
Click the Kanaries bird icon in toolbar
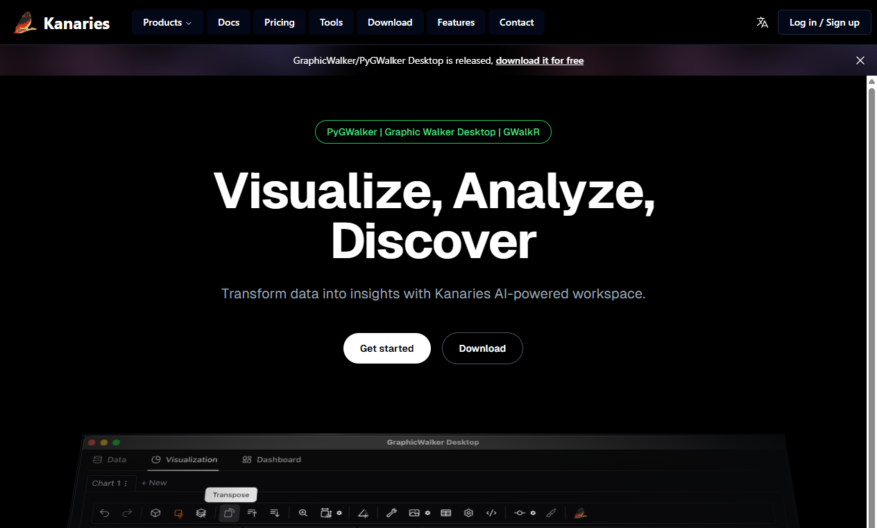point(580,513)
